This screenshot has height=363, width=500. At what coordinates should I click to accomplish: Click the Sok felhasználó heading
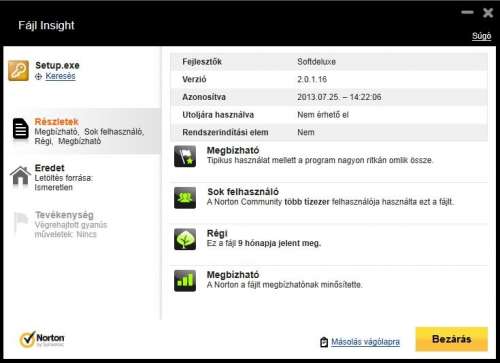243,192
